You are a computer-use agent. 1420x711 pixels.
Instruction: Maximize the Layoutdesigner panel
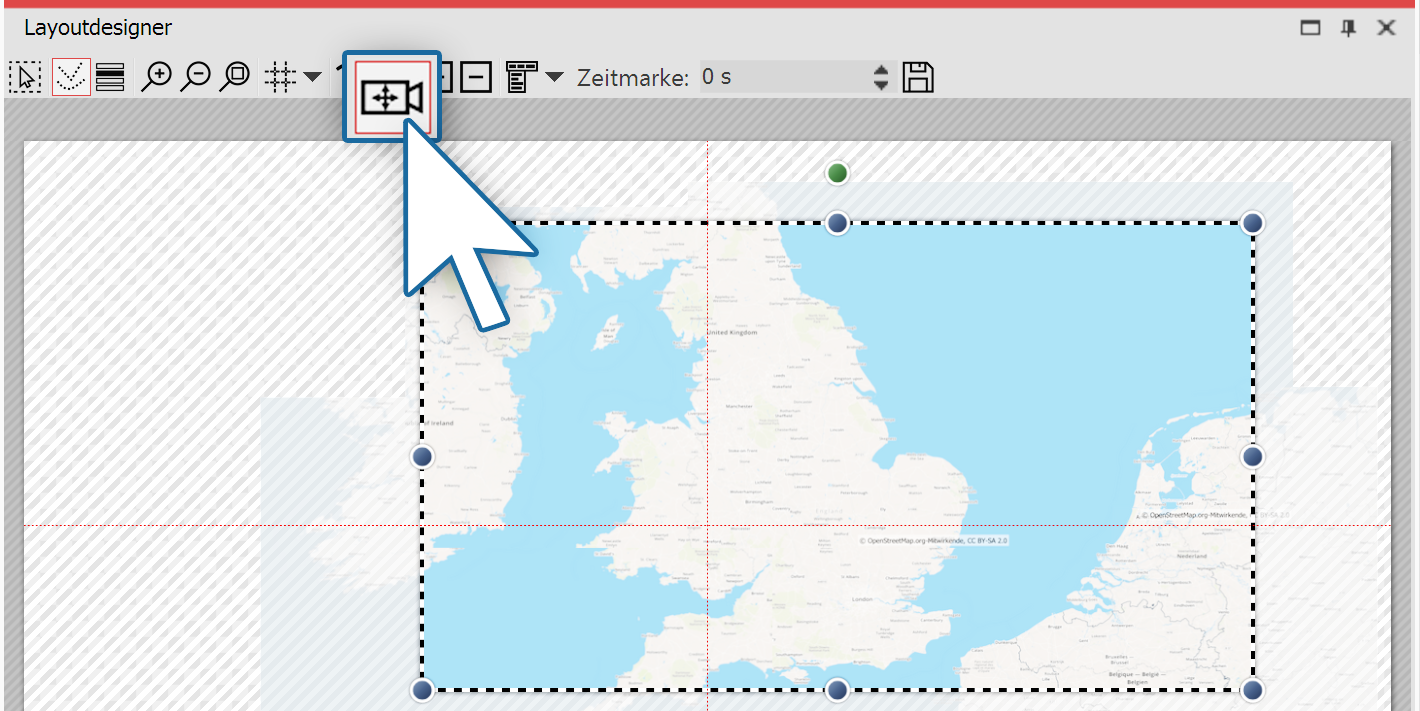coord(1310,28)
